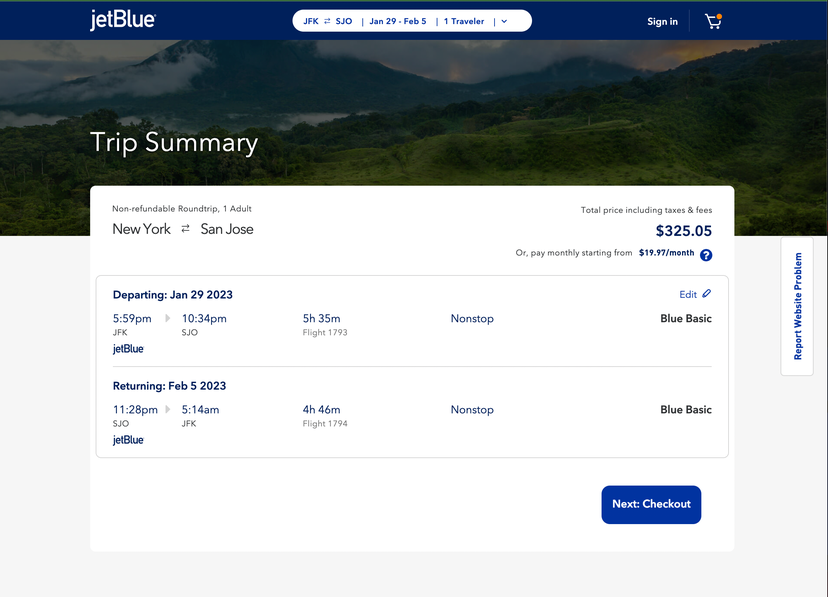
Task: Open the shopping cart
Action: click(x=713, y=21)
